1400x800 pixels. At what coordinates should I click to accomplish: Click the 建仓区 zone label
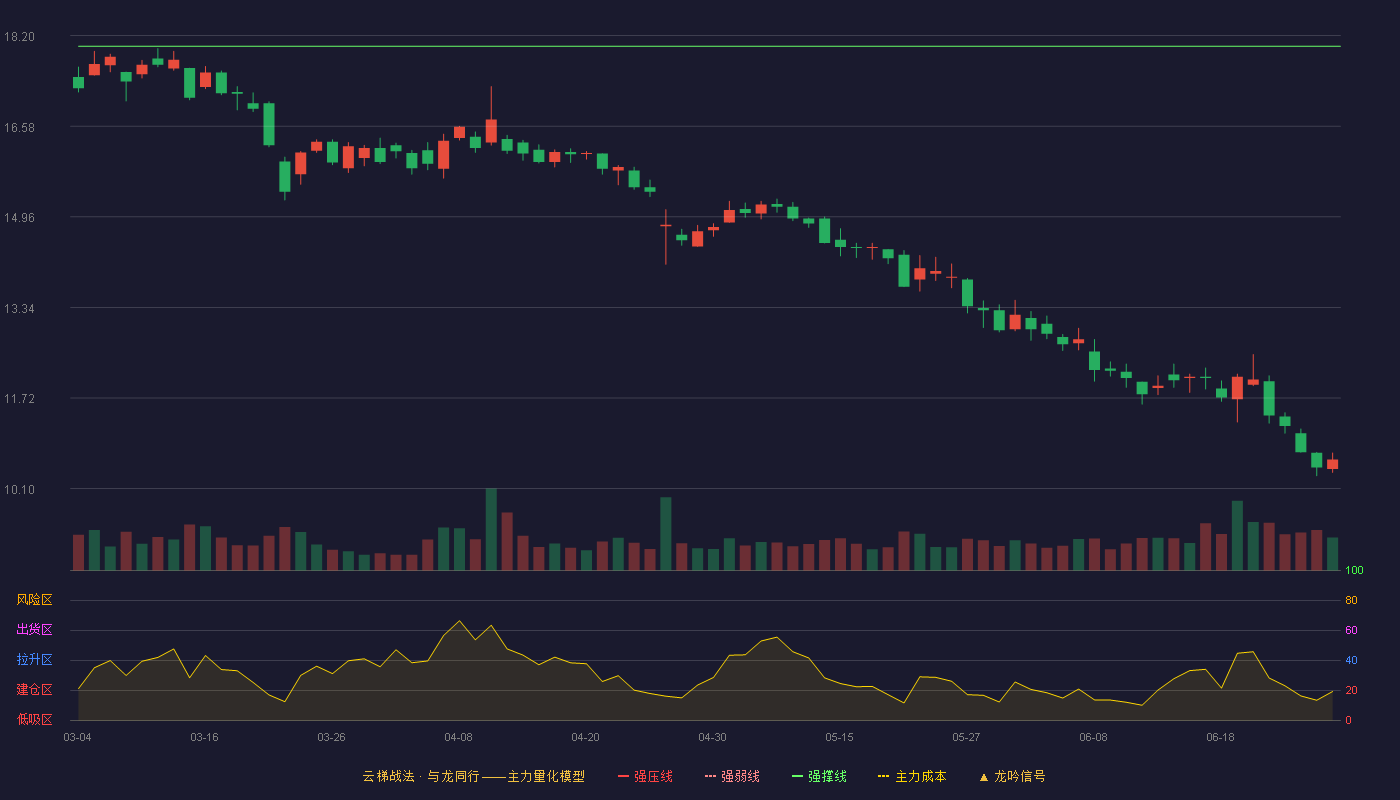34,690
